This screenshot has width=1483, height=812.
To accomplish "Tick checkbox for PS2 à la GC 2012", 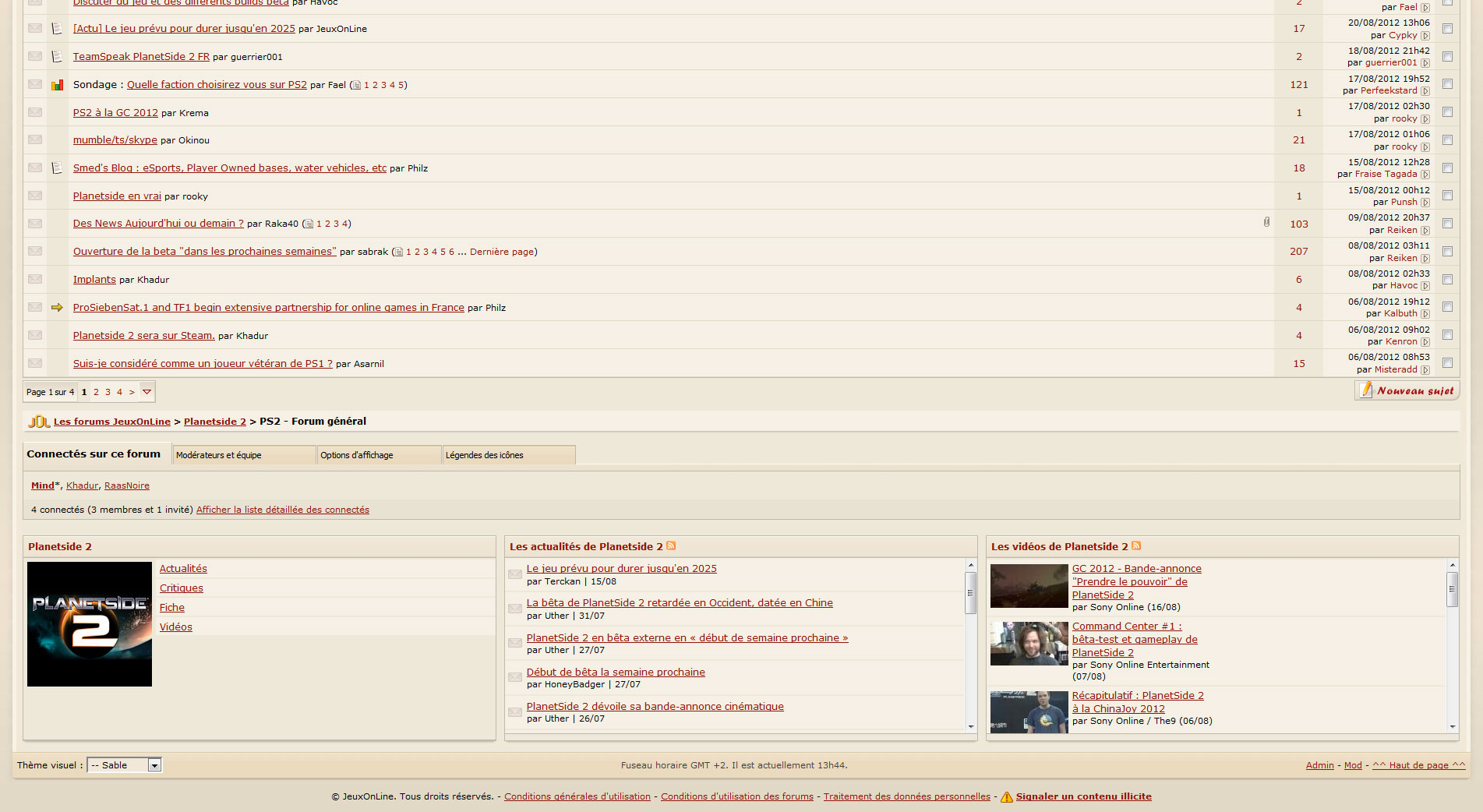I will point(1447,112).
